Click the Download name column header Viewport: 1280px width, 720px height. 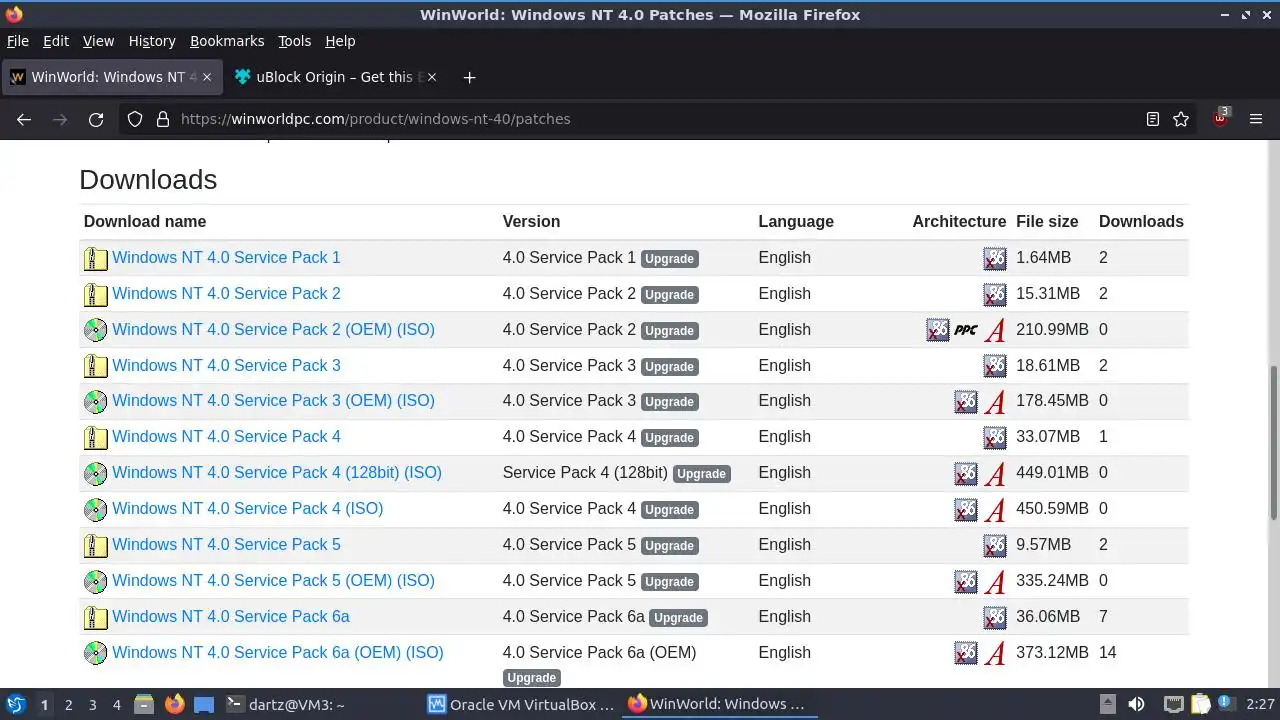click(x=145, y=221)
